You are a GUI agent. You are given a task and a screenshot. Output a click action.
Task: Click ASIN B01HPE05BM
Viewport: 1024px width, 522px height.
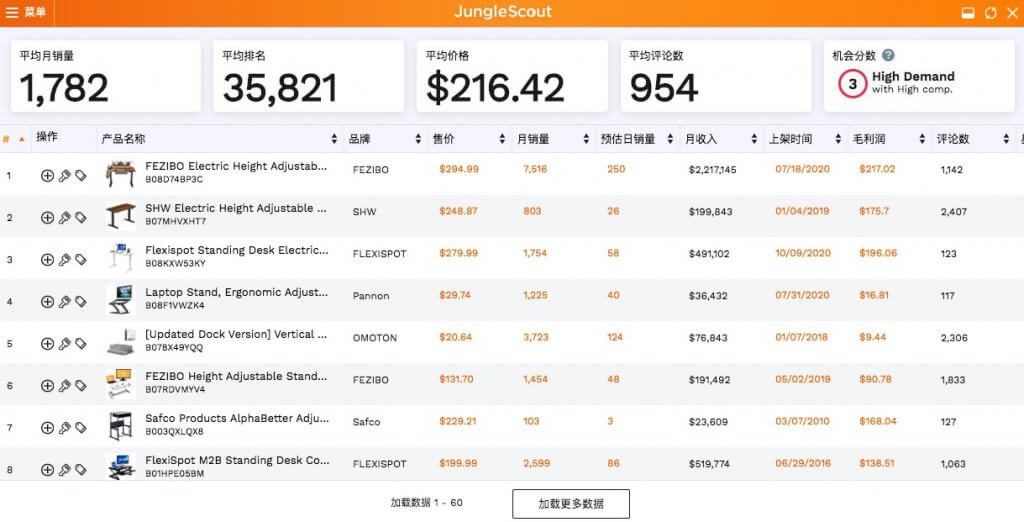coord(174,474)
